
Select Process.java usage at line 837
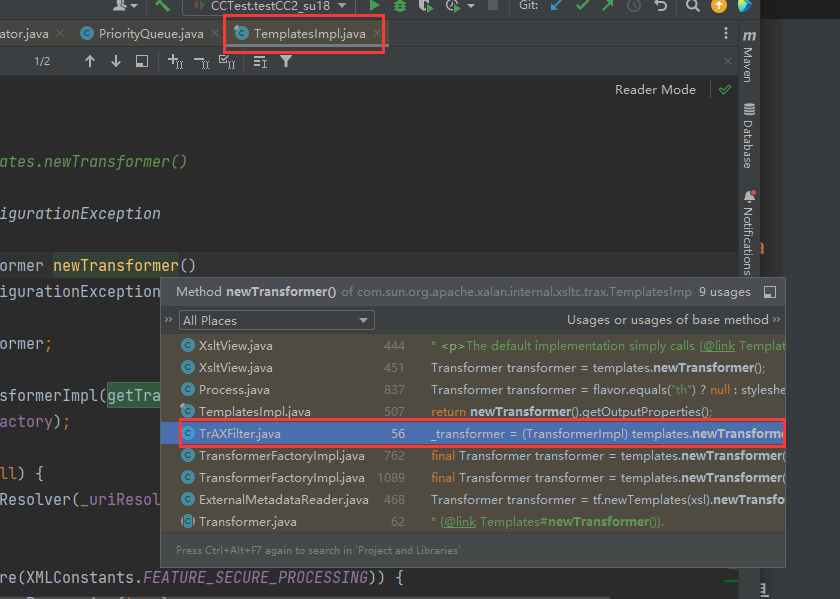[473, 390]
